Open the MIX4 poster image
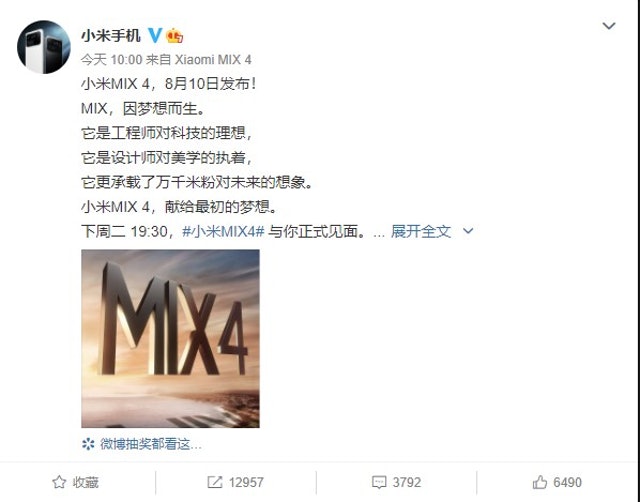 coord(170,339)
